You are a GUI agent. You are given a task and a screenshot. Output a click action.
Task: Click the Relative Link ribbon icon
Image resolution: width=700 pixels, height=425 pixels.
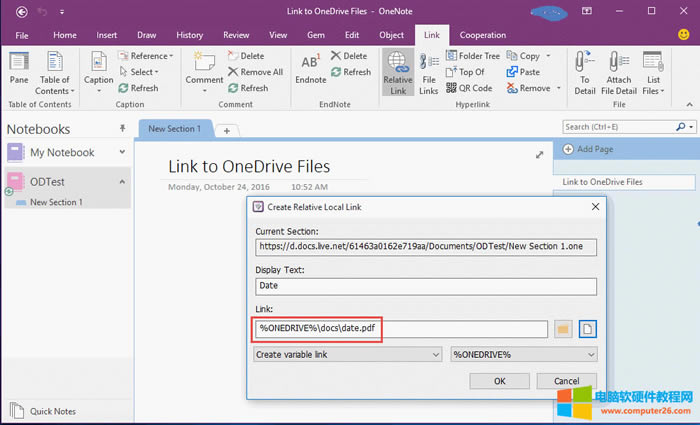397,72
